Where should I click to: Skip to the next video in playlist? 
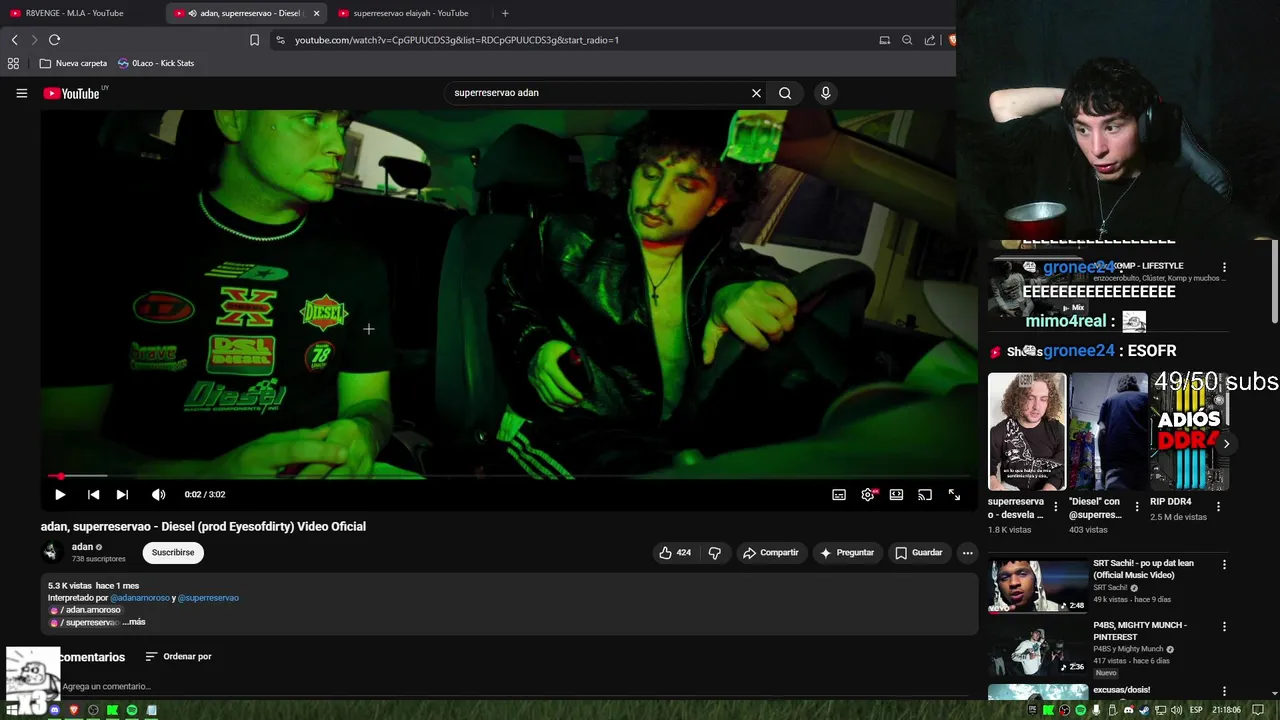(x=122, y=494)
